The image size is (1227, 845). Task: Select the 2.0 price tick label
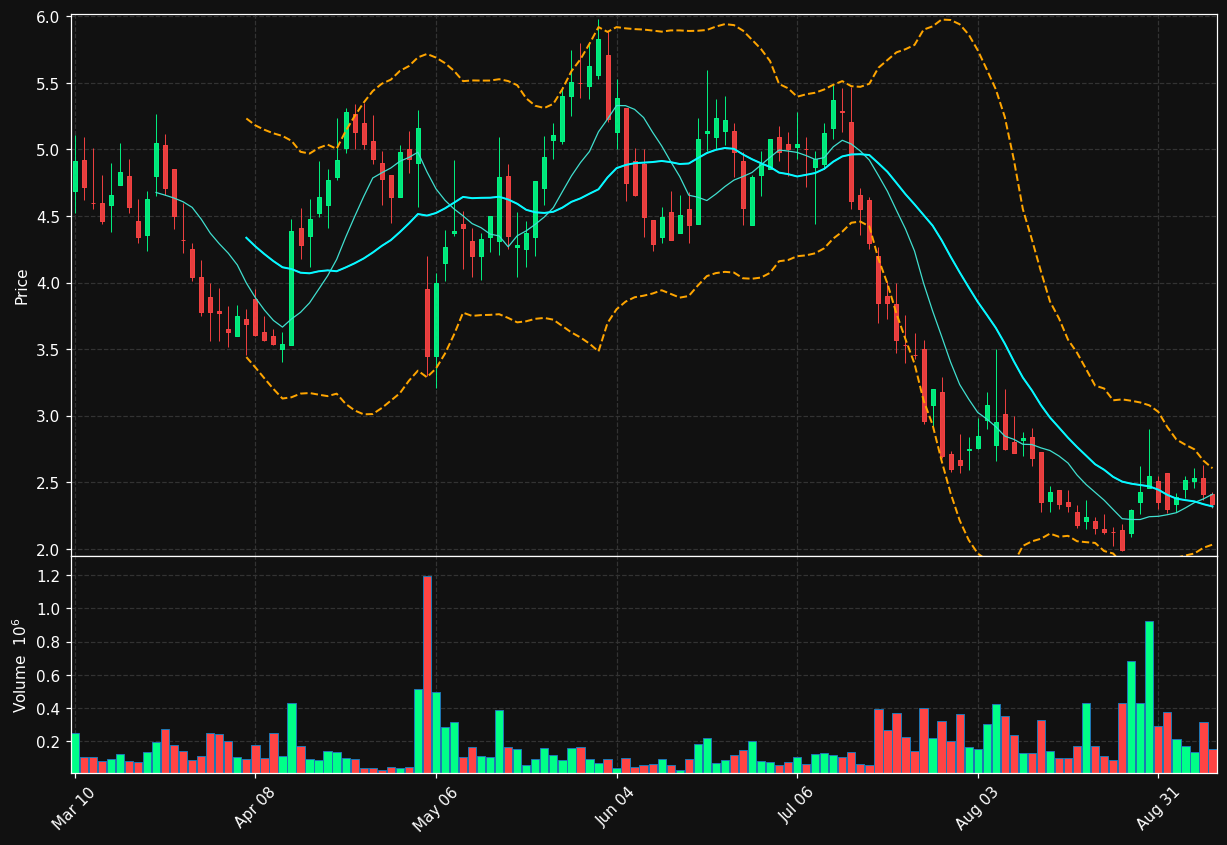point(49,550)
